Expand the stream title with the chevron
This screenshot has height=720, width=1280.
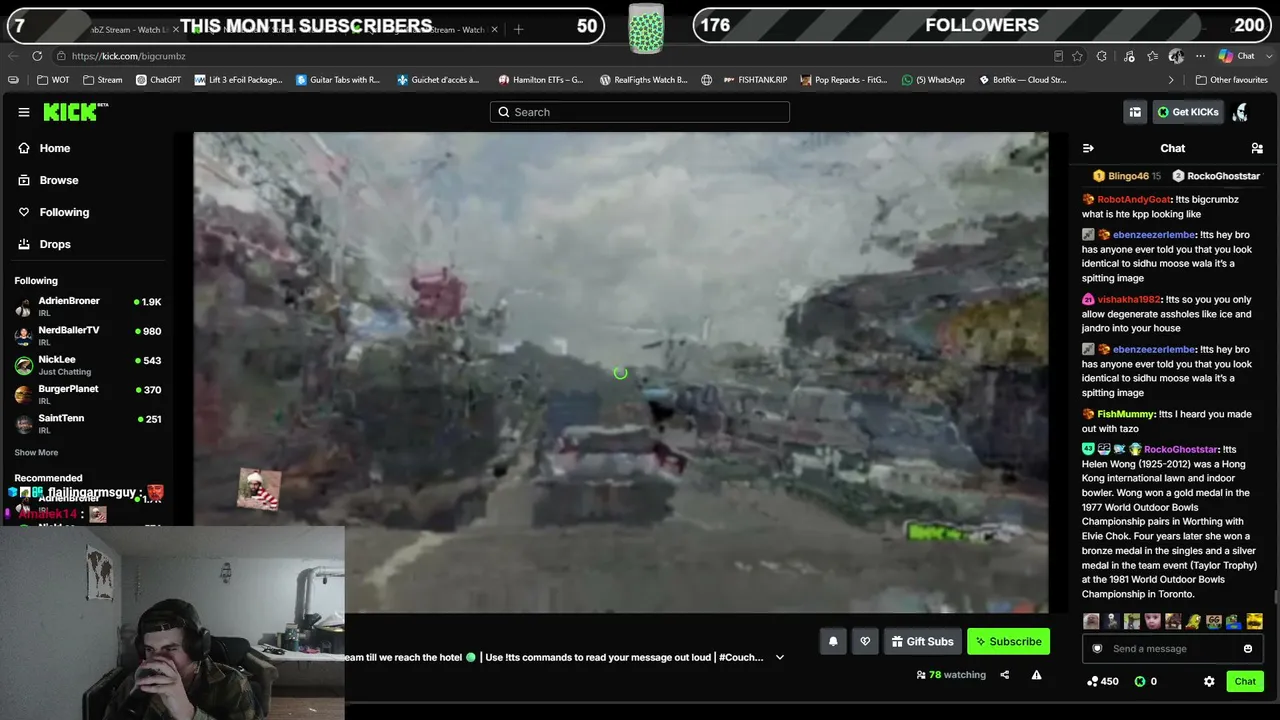780,658
